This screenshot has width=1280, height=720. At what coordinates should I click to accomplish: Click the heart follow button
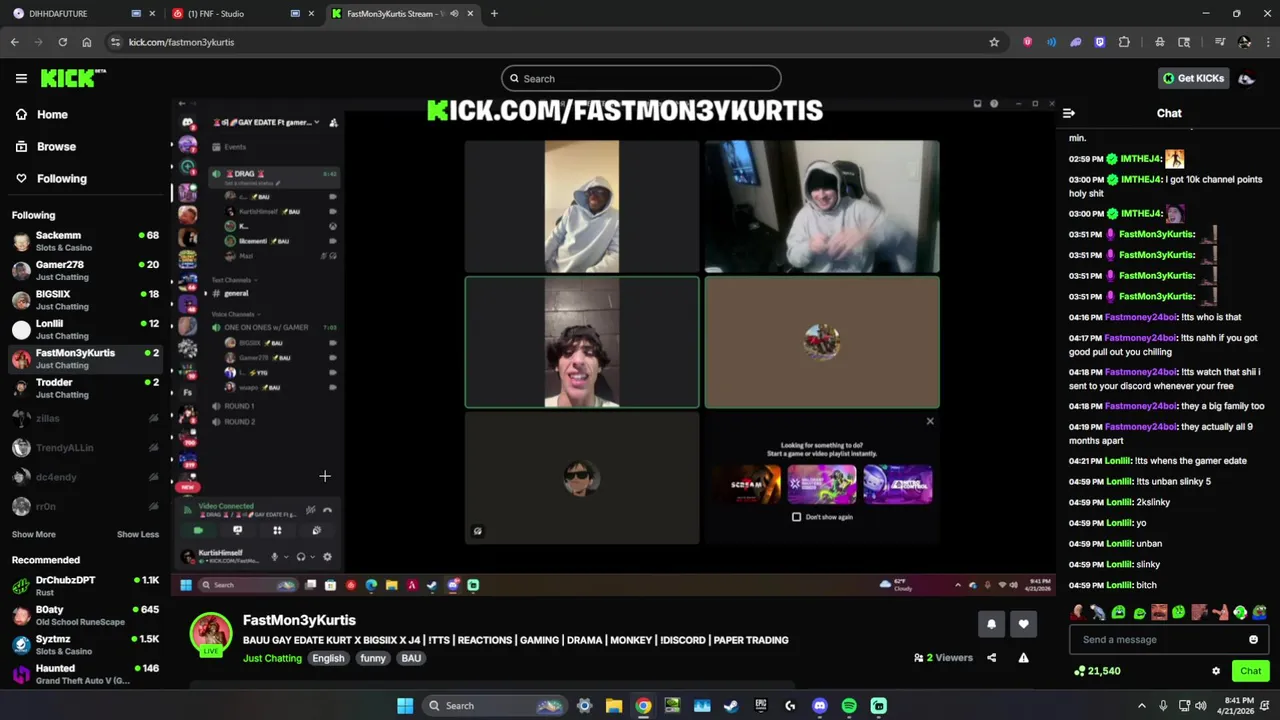click(1023, 624)
